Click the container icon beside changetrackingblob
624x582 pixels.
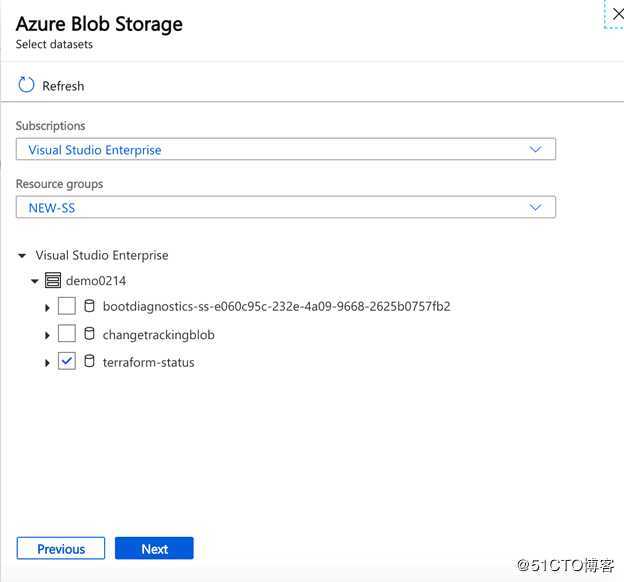pyautogui.click(x=90, y=334)
